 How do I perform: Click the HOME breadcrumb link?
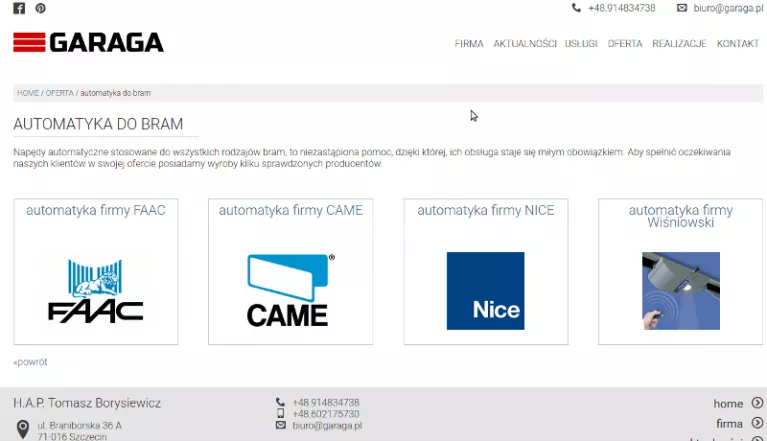coord(28,93)
